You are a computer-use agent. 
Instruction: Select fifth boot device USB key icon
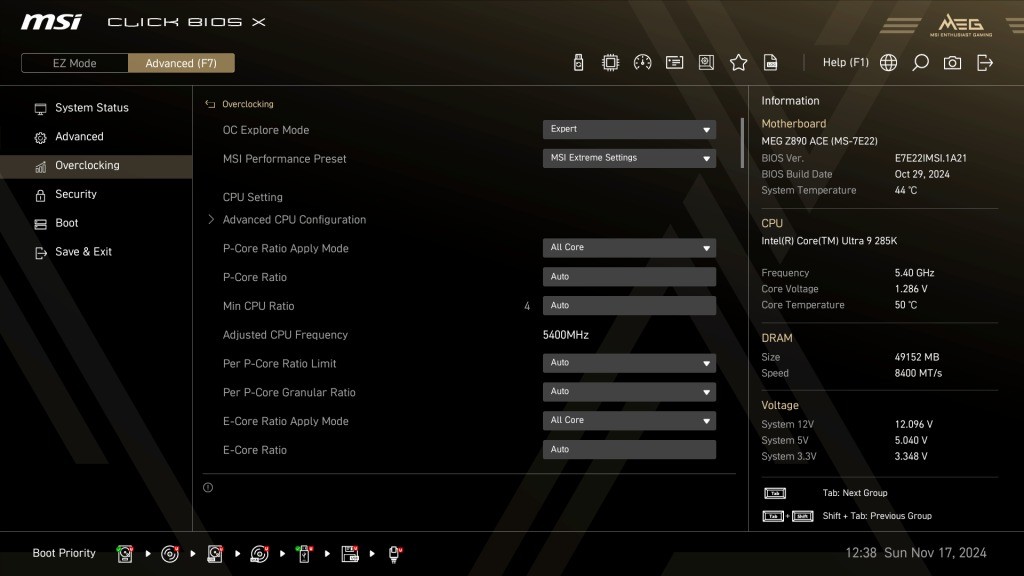pos(304,554)
